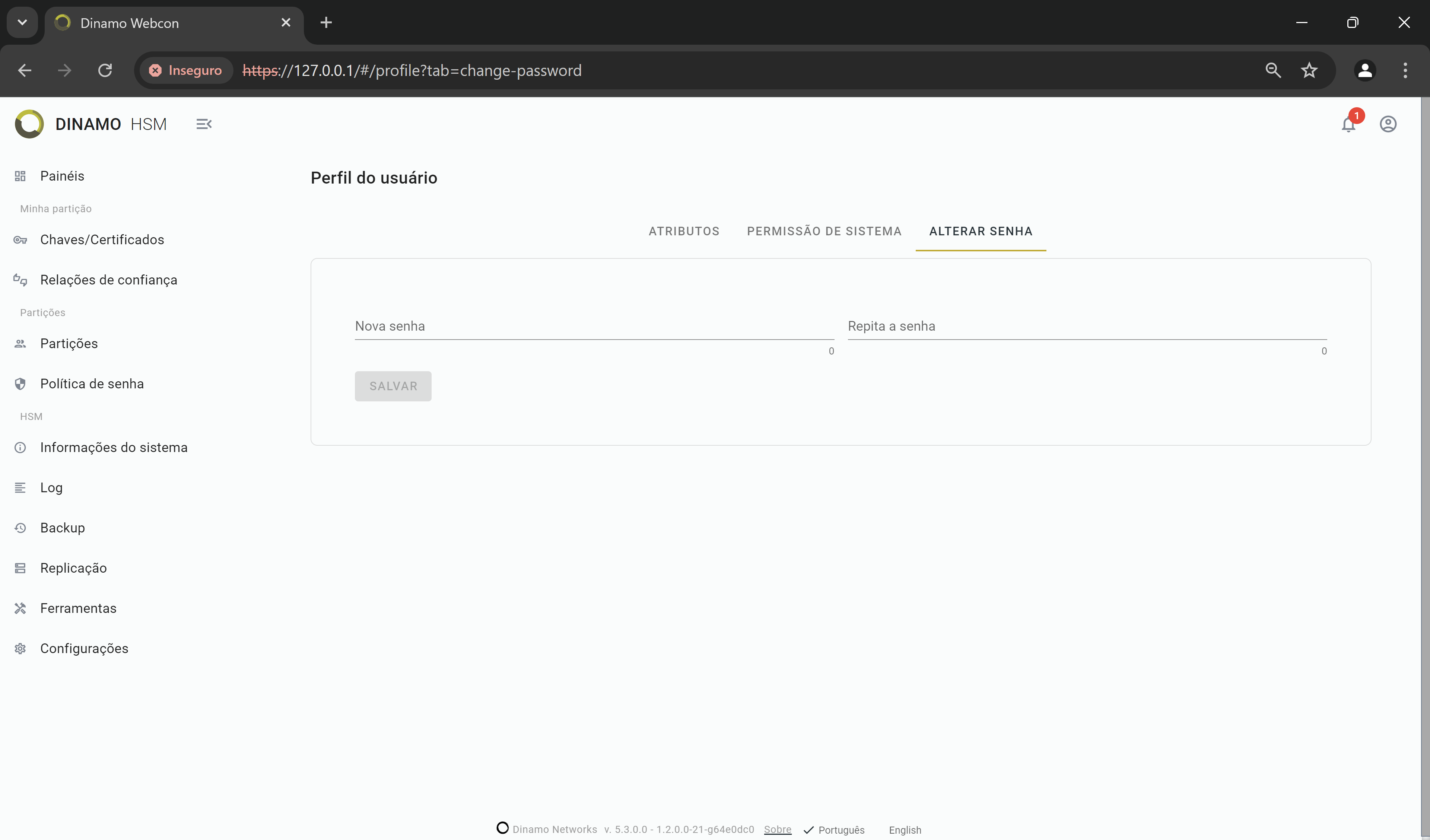This screenshot has width=1430, height=840.
Task: Select the Alterar Senha tab
Action: tap(981, 232)
